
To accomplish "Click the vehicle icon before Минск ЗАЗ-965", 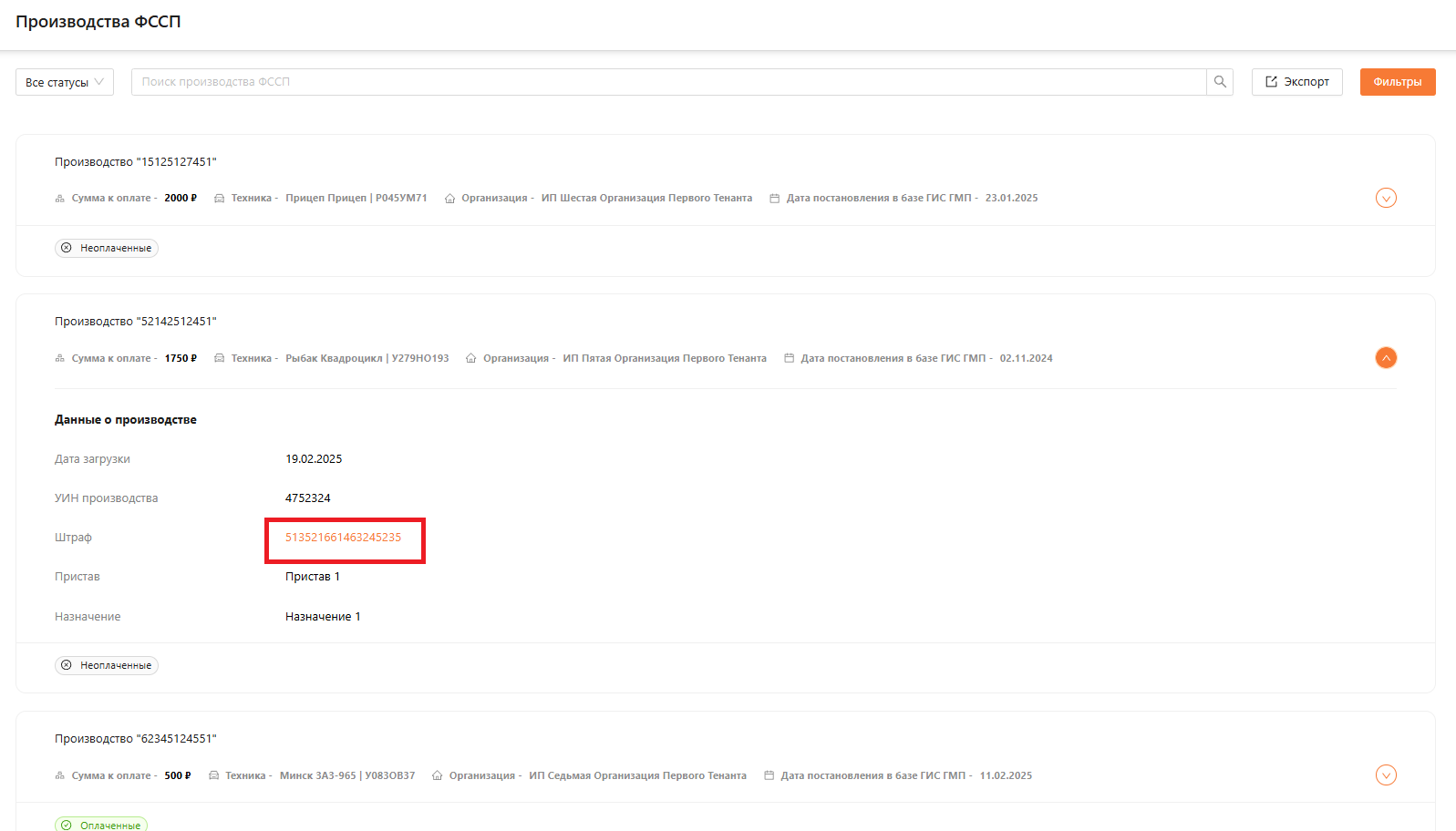I will [x=214, y=776].
